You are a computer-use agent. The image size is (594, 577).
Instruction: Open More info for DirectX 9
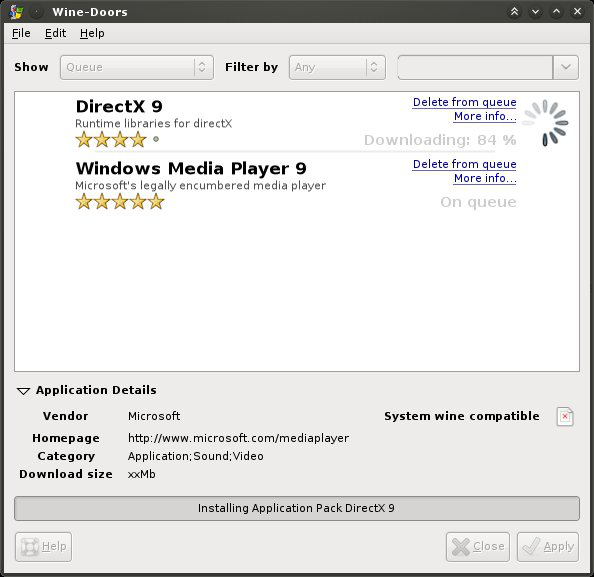pyautogui.click(x=485, y=116)
